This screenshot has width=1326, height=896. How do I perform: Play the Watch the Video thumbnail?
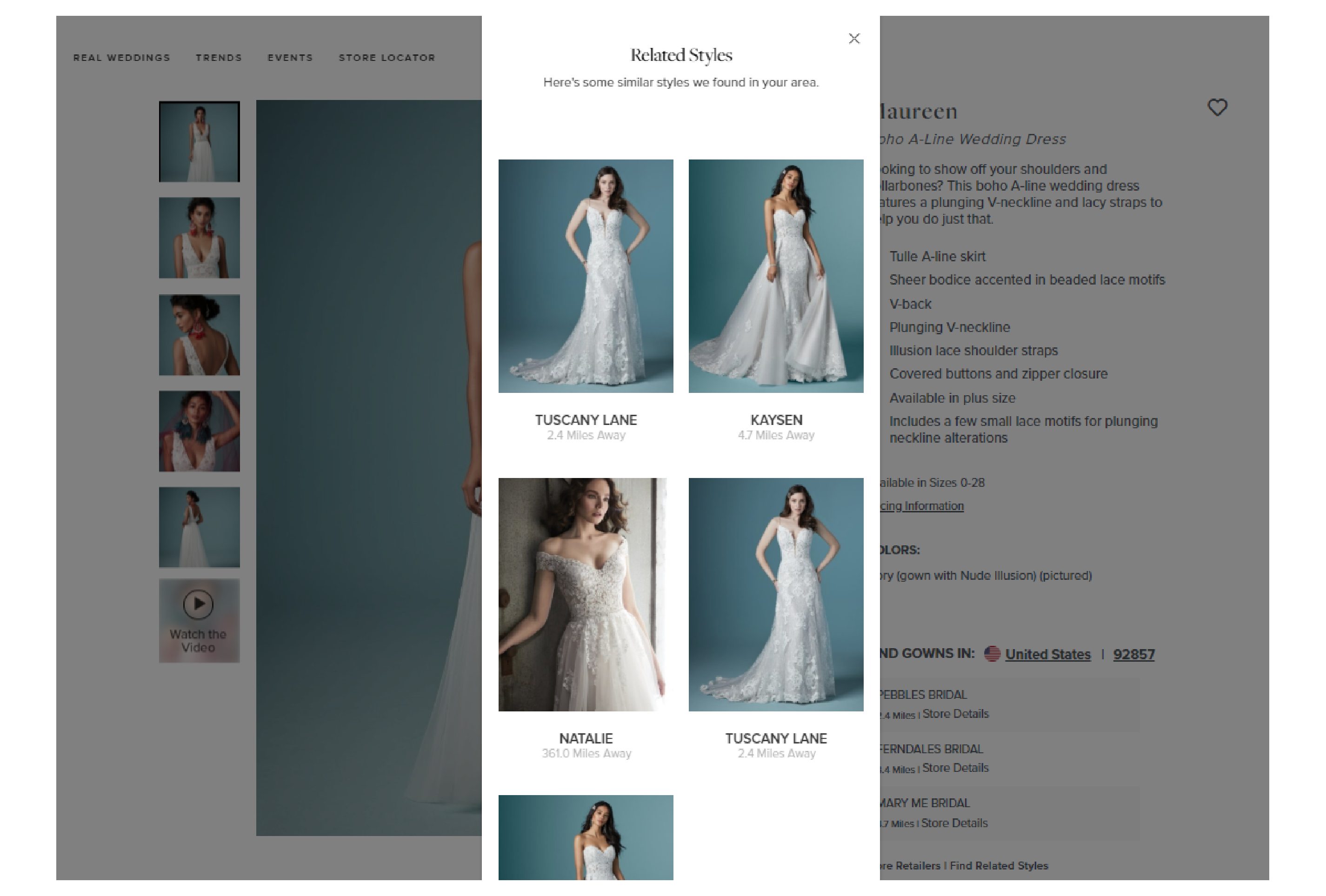point(199,604)
